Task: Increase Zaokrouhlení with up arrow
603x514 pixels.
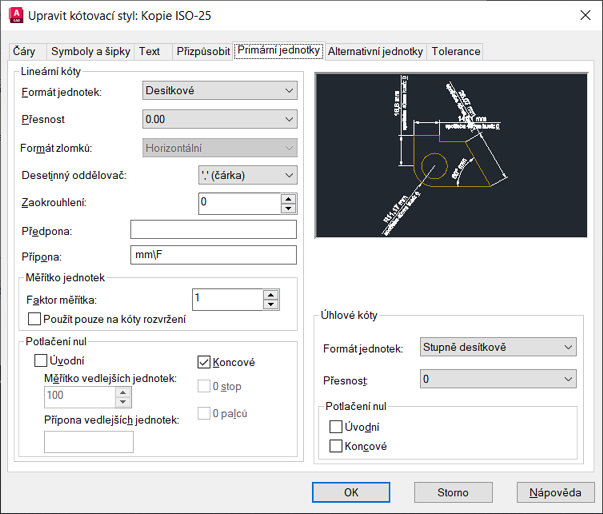Action: (288, 199)
